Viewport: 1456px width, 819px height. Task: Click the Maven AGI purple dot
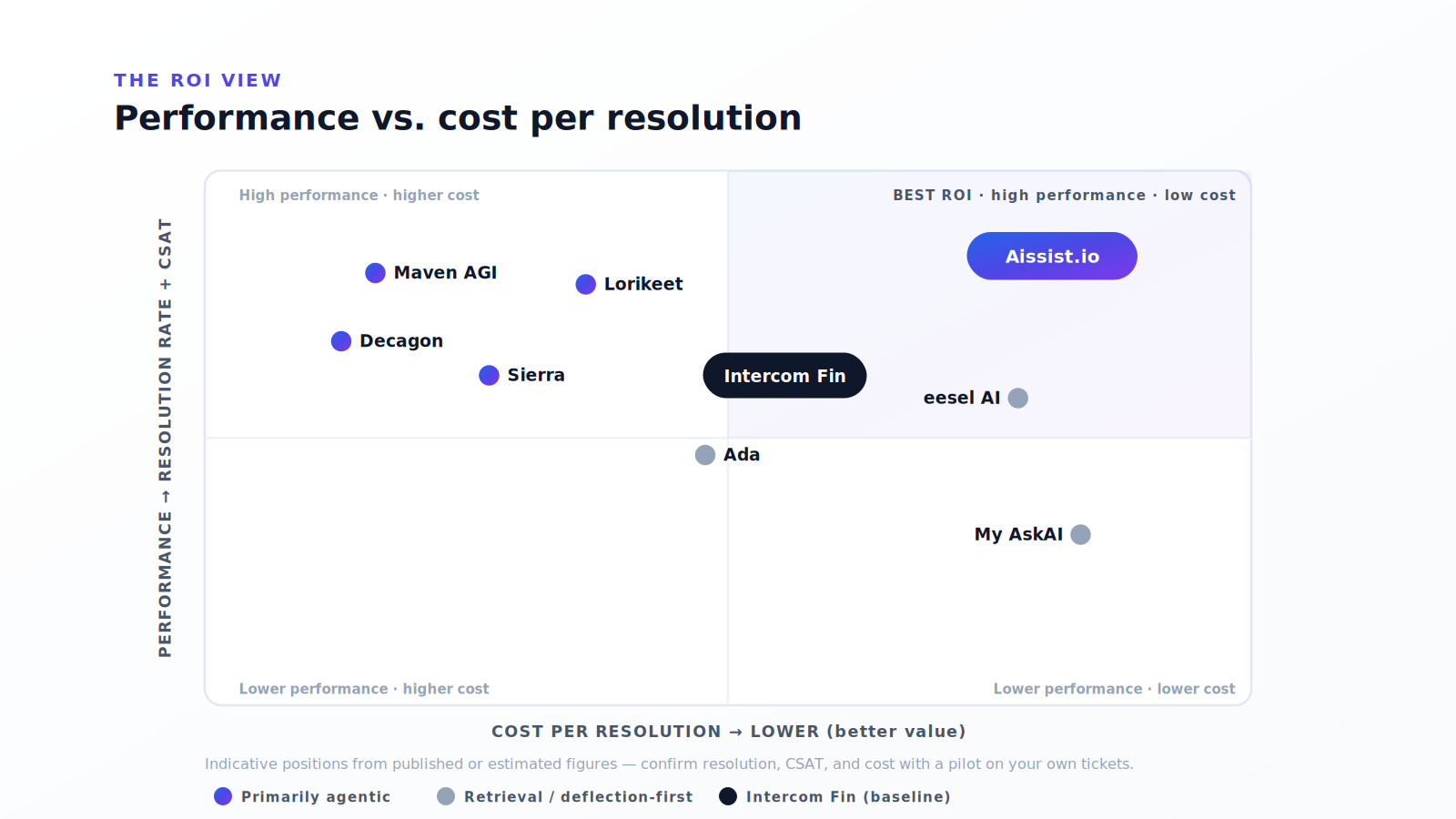point(375,273)
